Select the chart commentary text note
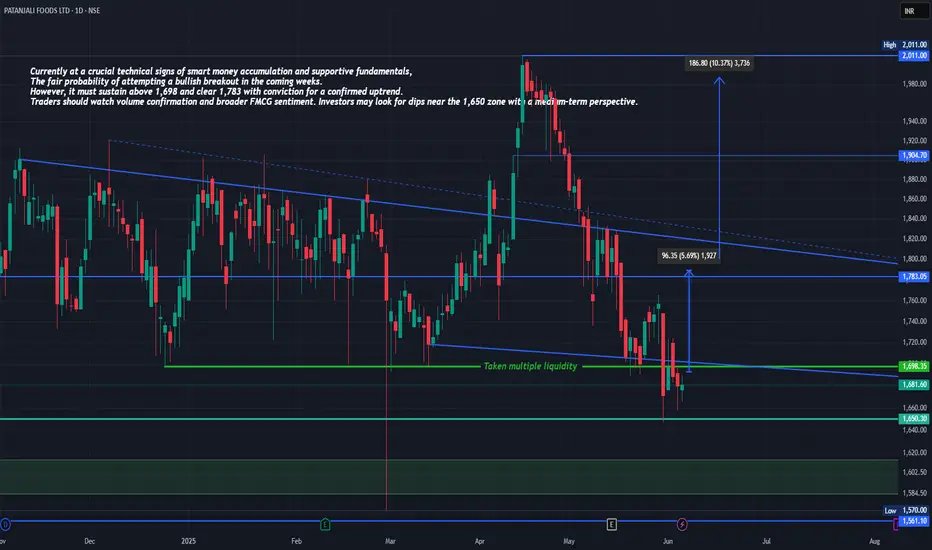Viewport: 932px width, 550px height. click(x=334, y=86)
